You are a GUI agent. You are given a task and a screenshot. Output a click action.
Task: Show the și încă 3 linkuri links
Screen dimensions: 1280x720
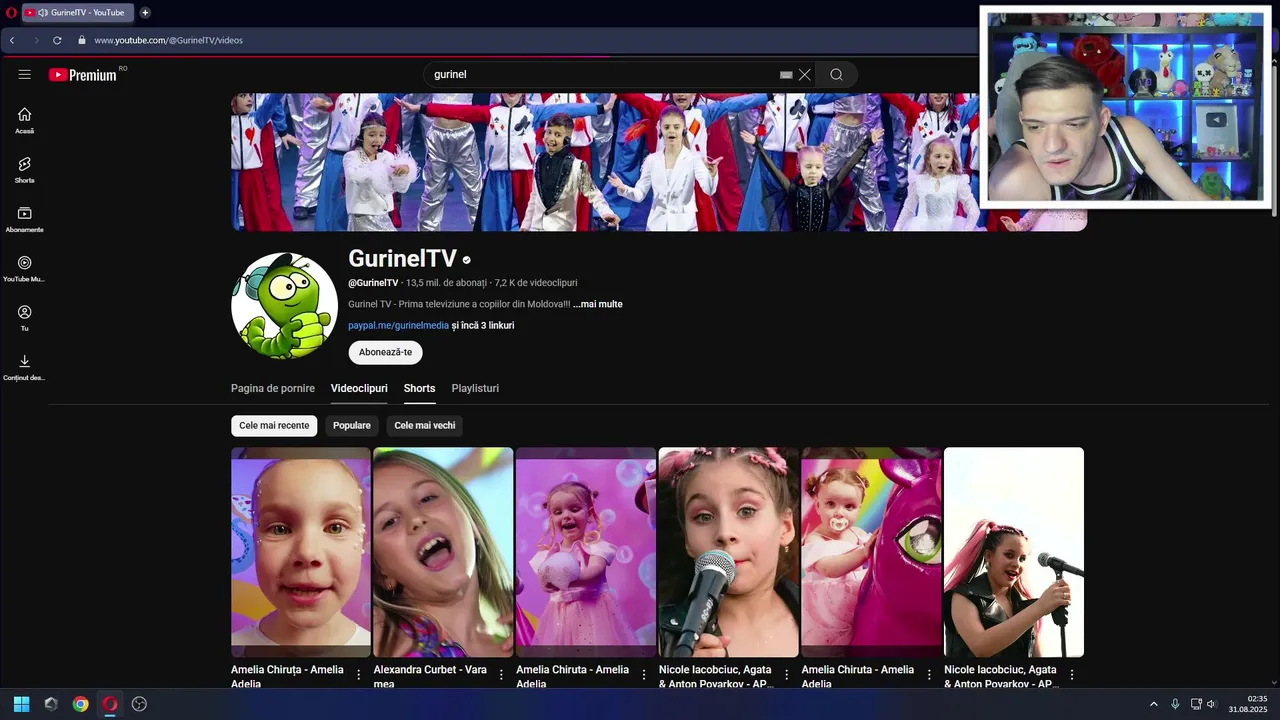click(483, 325)
